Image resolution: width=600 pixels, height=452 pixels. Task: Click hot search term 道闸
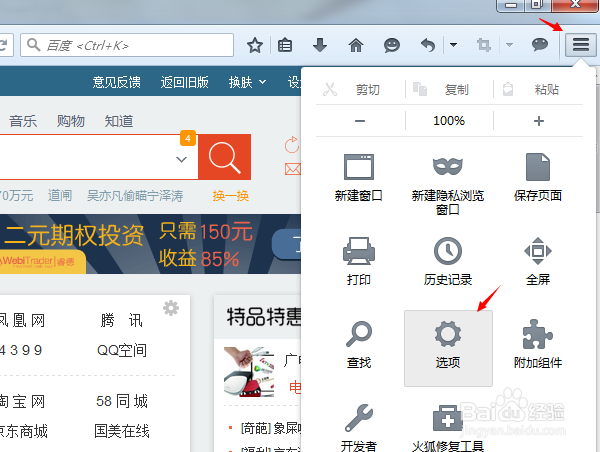pos(60,196)
